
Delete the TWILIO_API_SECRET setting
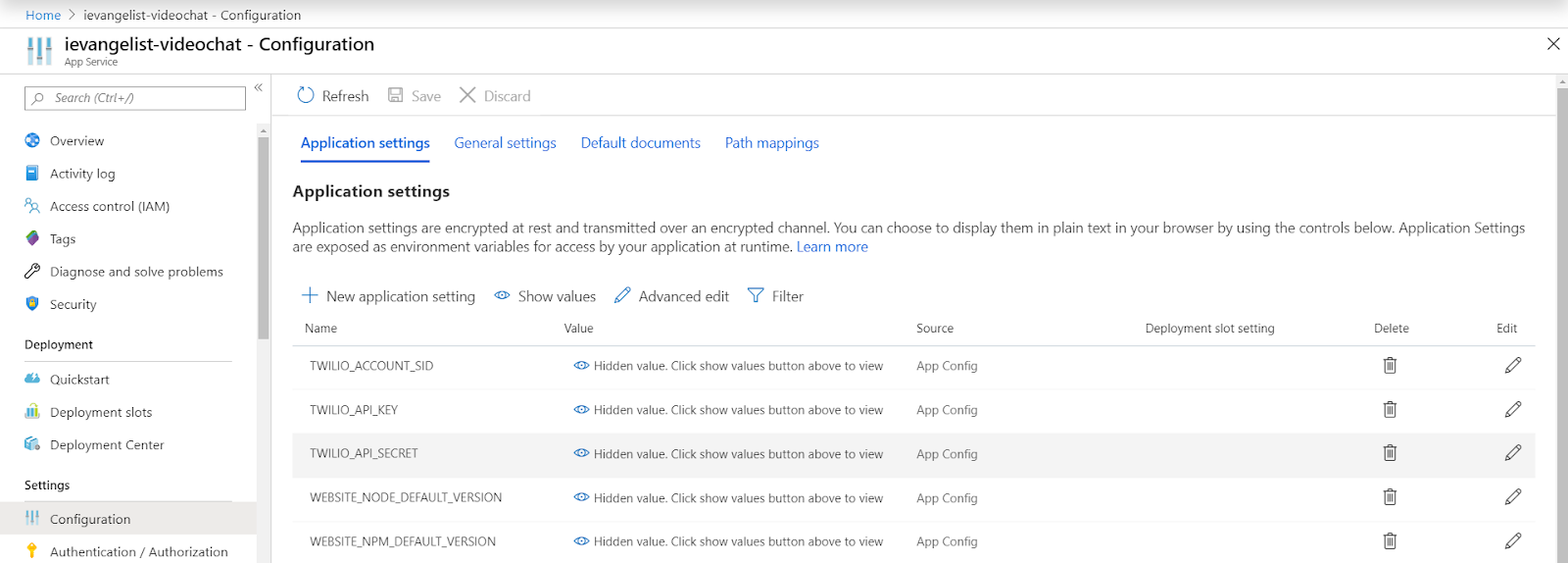[1390, 452]
